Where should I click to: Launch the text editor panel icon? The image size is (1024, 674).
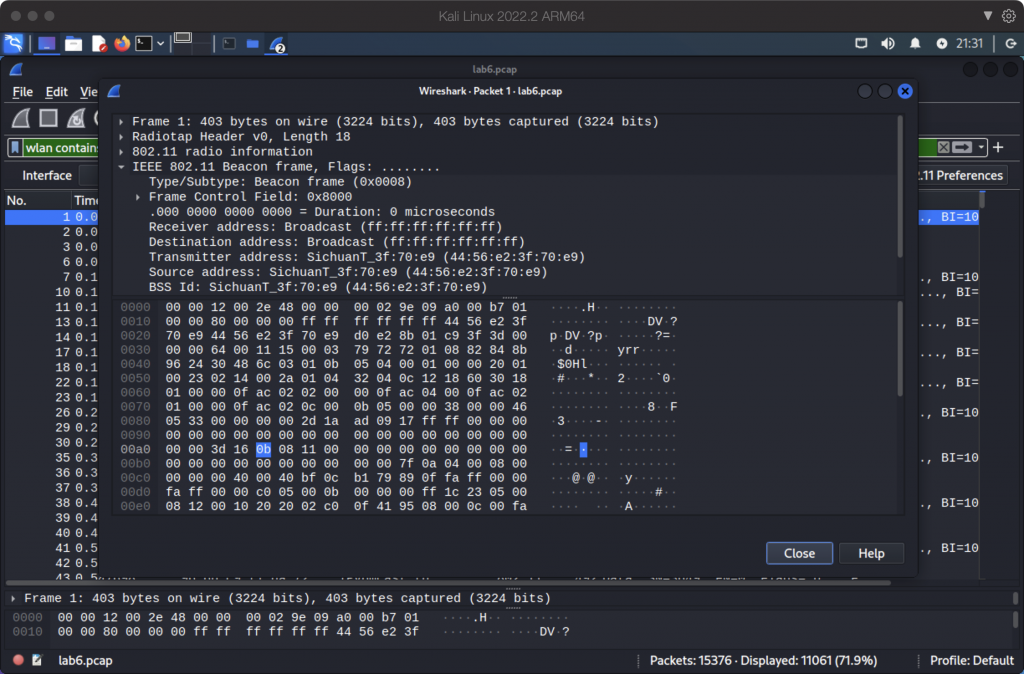pyautogui.click(x=99, y=44)
